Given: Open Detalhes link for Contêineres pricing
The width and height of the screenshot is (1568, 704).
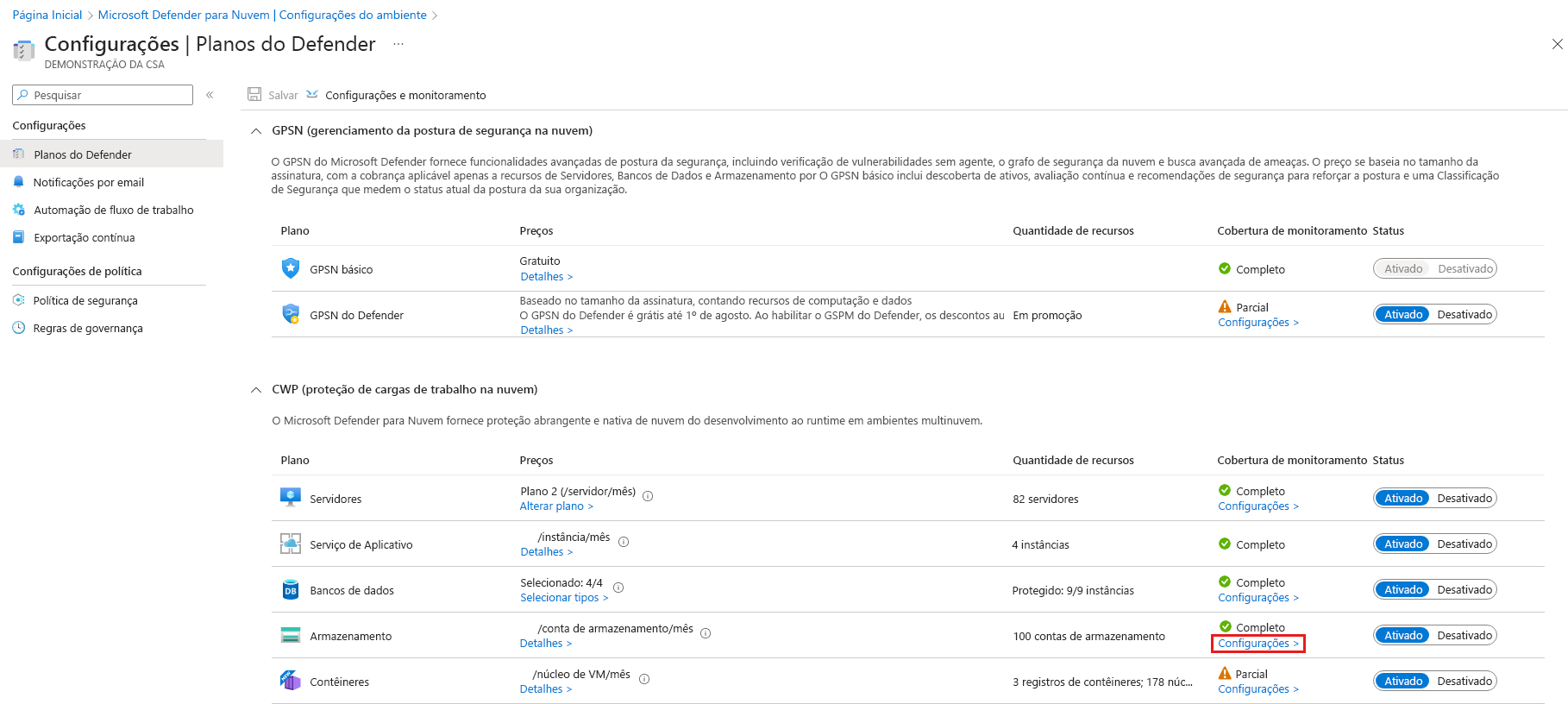Looking at the screenshot, I should [x=545, y=688].
